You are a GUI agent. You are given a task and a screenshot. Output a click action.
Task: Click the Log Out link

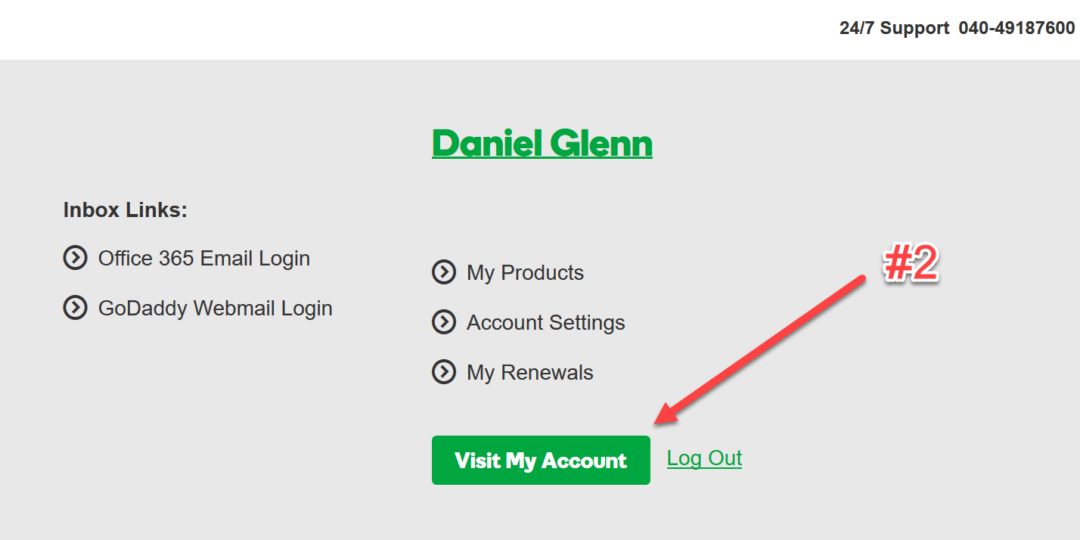point(704,458)
